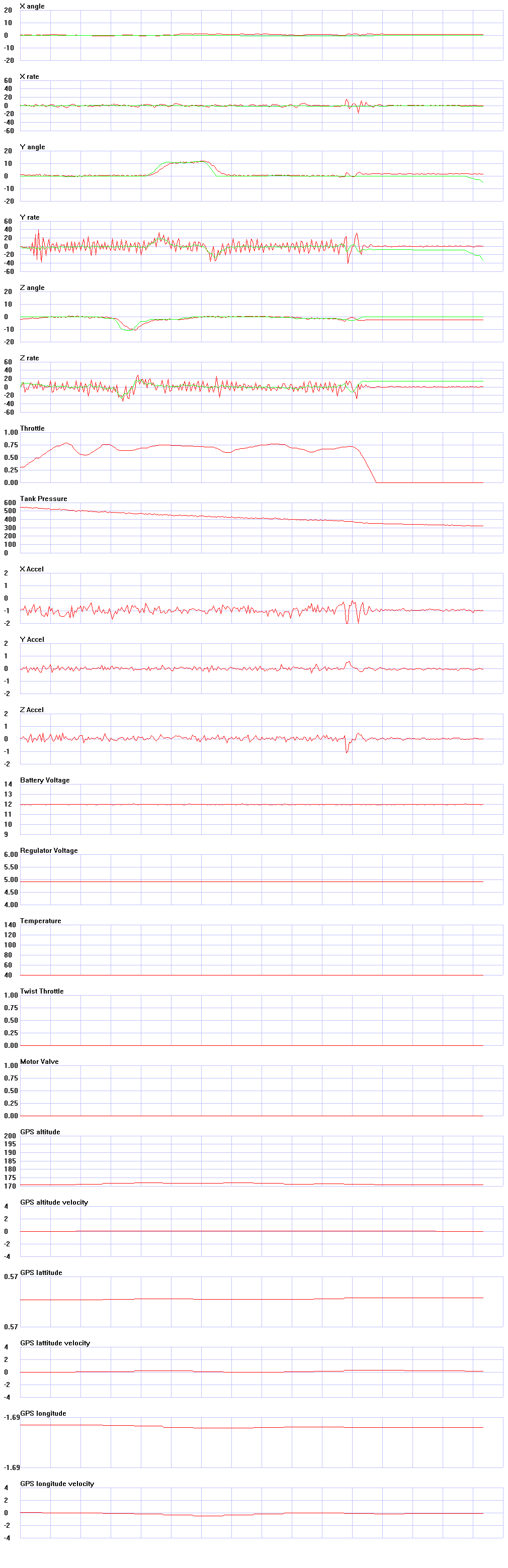
Task: Click the "Motor Valve" chart title
Action: tap(39, 1061)
